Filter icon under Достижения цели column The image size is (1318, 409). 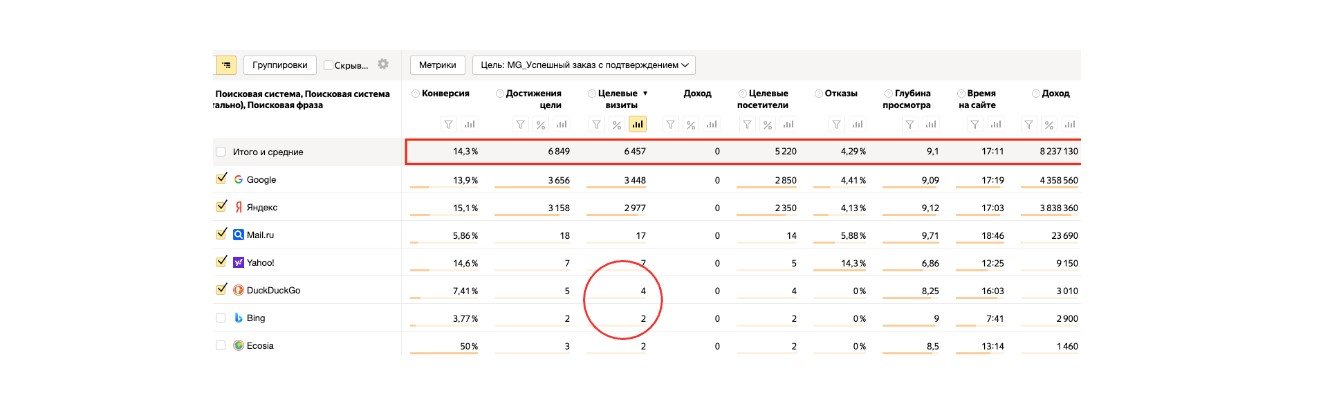(520, 124)
